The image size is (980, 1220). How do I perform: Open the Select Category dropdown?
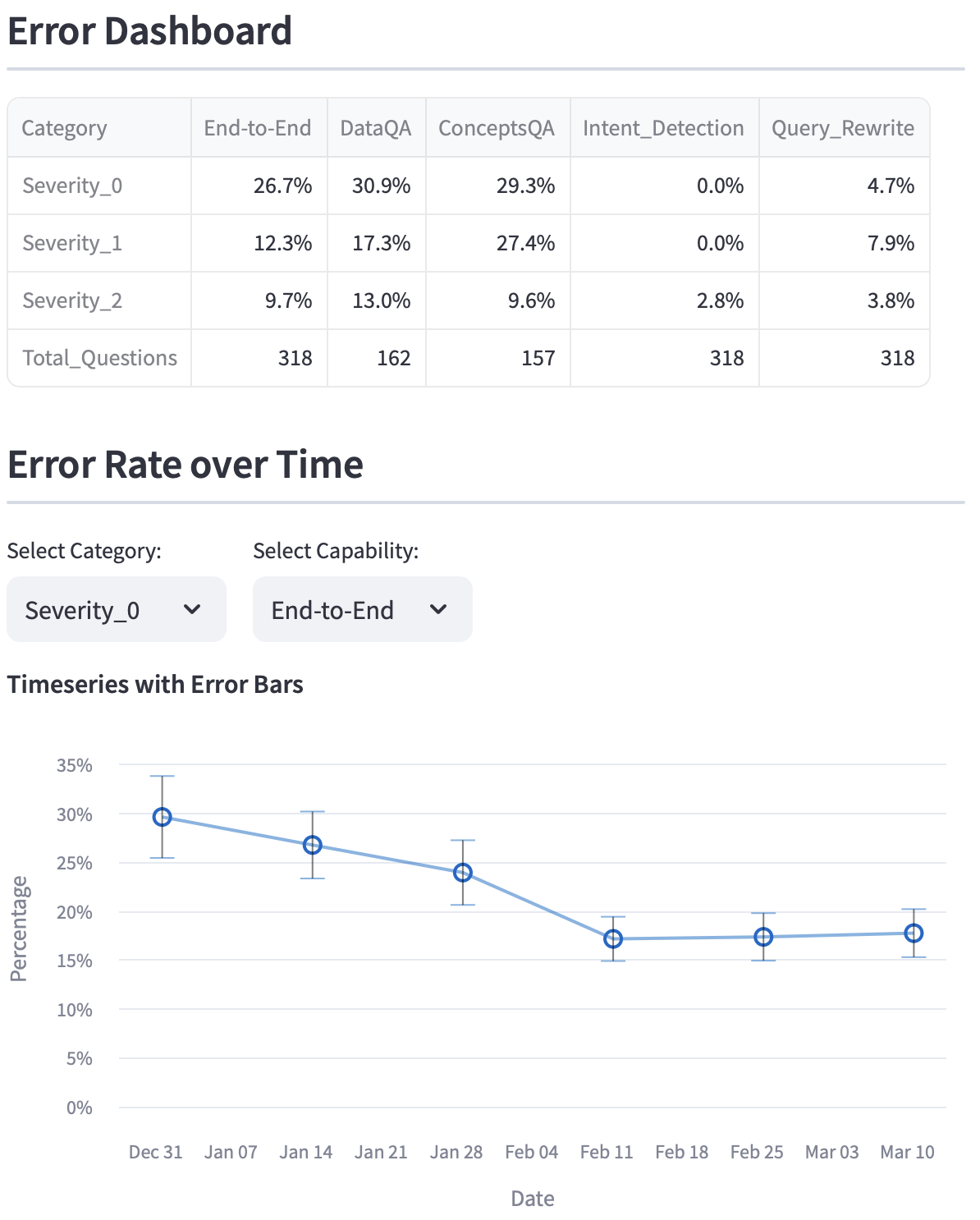[116, 609]
